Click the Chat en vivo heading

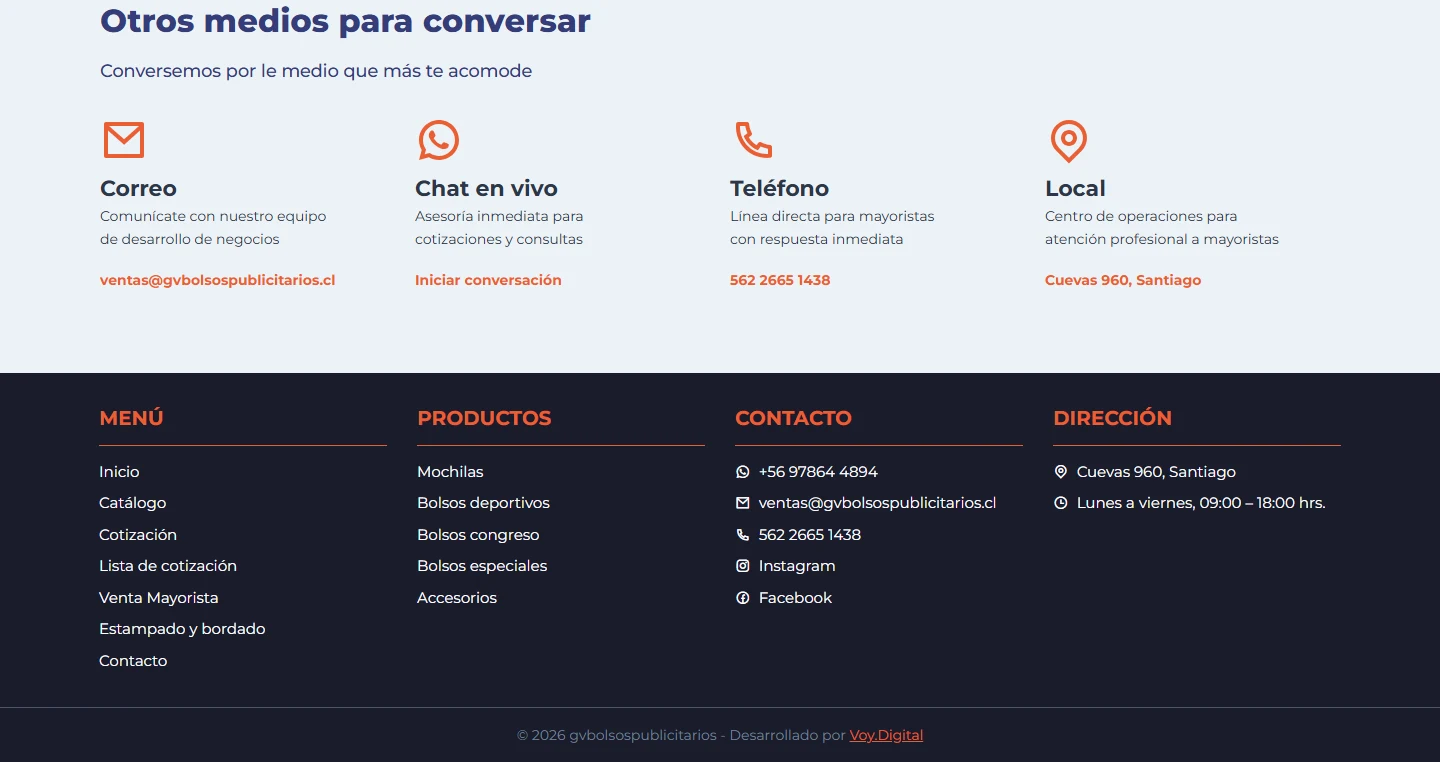coord(486,188)
